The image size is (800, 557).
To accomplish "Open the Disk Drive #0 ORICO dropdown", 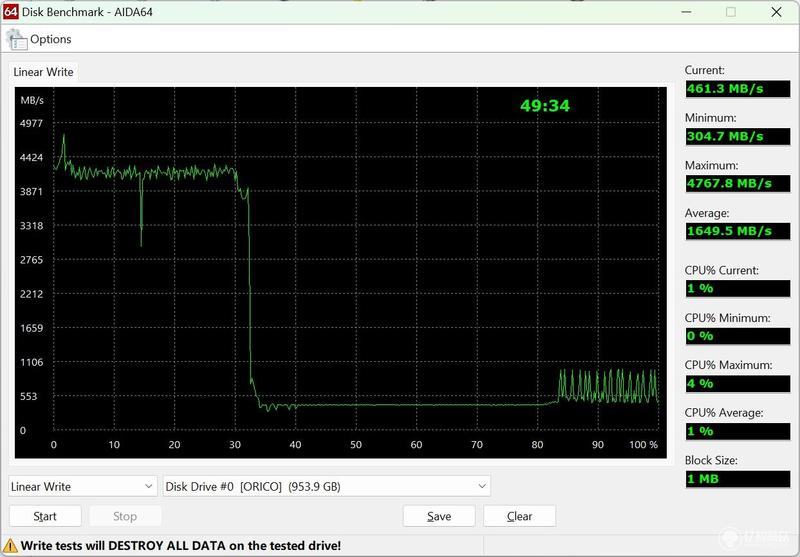I will (327, 487).
